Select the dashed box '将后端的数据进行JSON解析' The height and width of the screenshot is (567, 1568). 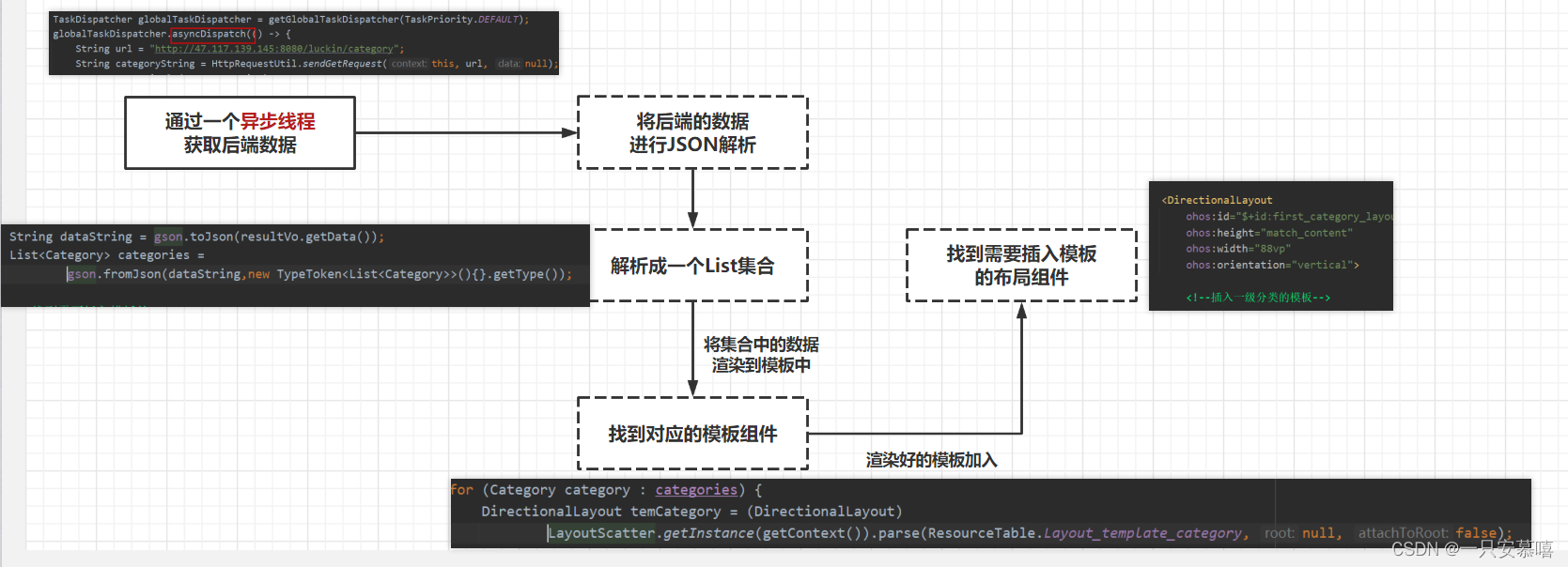692,133
